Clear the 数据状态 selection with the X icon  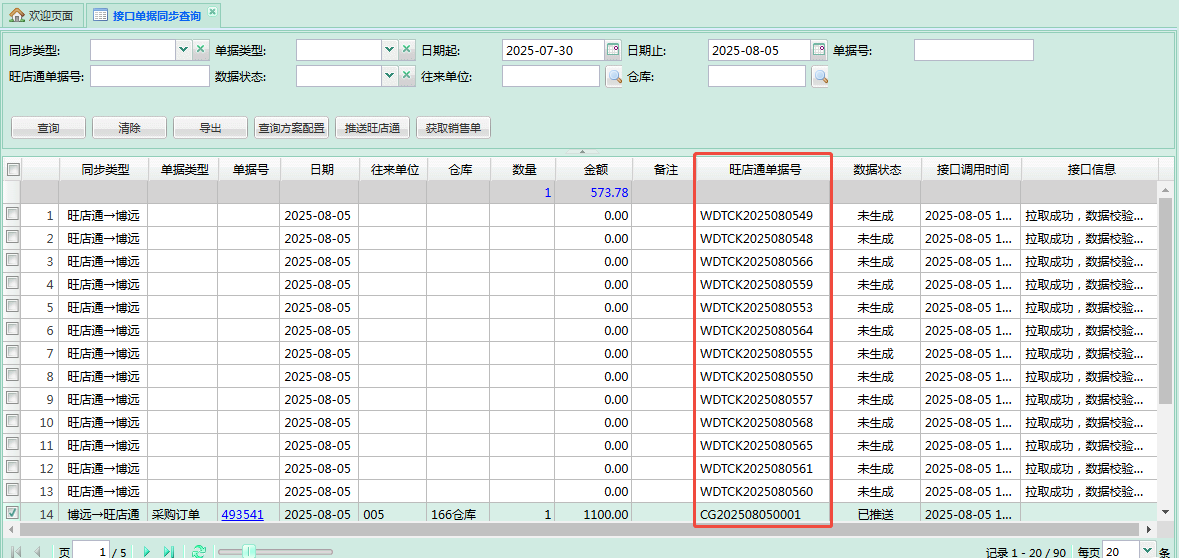click(407, 77)
